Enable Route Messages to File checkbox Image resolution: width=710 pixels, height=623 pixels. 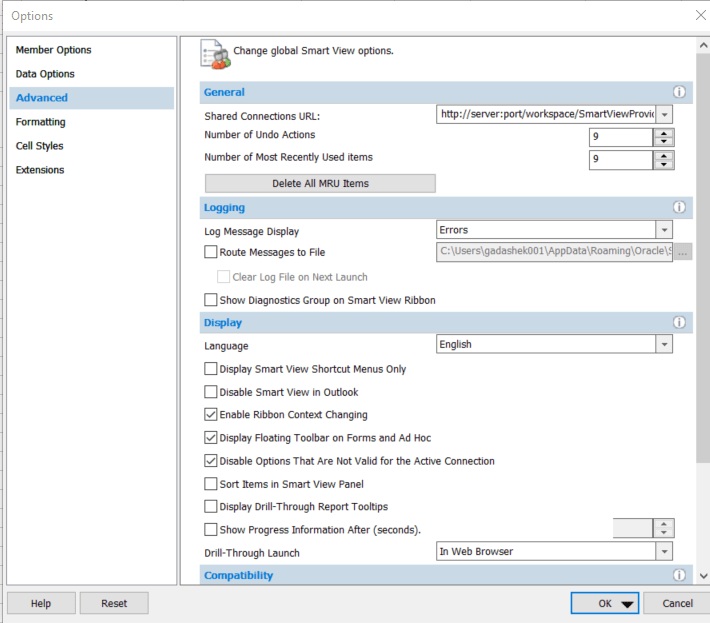(x=211, y=253)
